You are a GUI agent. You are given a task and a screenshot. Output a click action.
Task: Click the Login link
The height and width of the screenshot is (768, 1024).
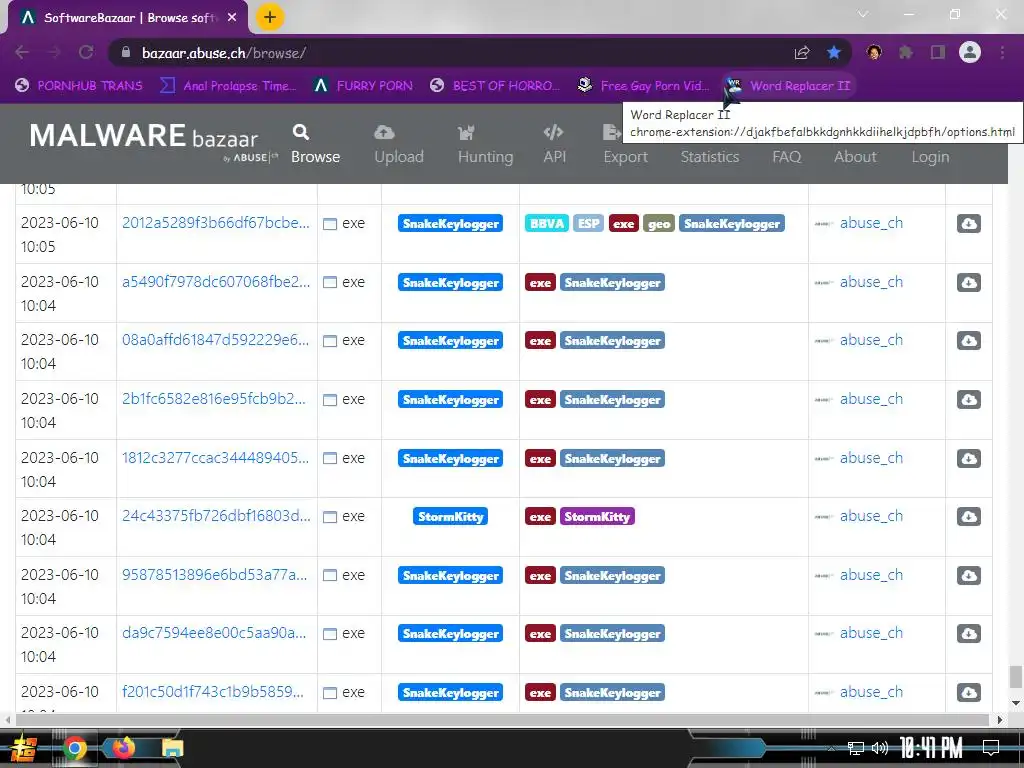point(930,157)
